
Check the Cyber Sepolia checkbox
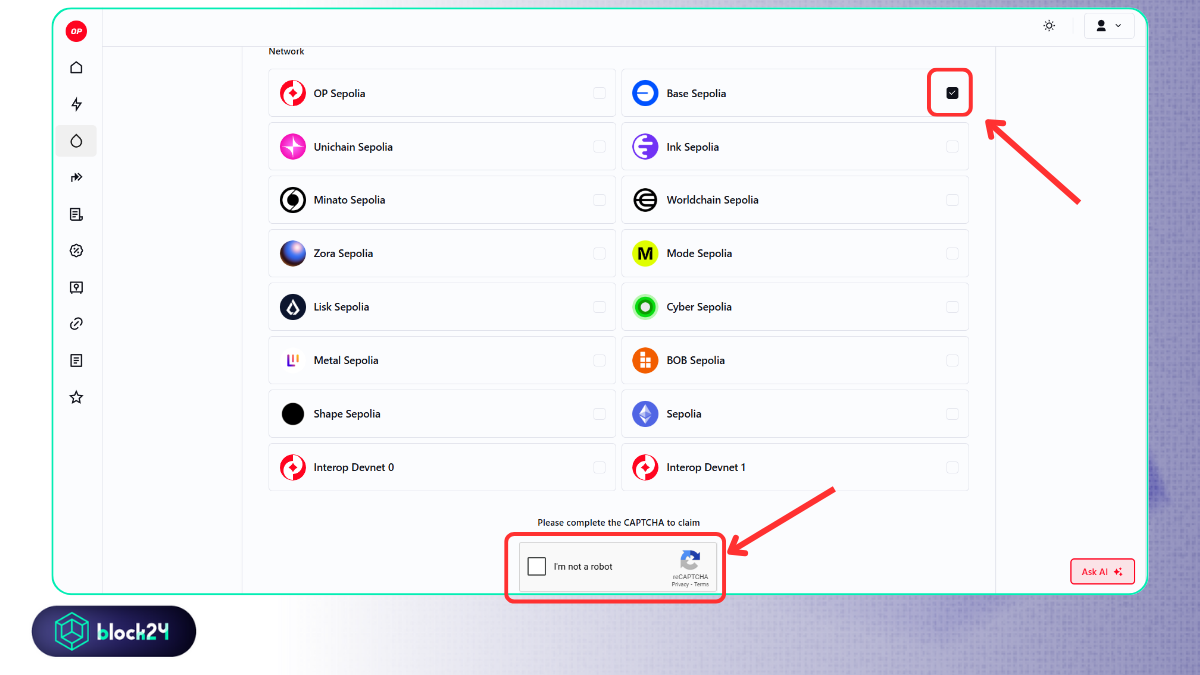click(952, 307)
